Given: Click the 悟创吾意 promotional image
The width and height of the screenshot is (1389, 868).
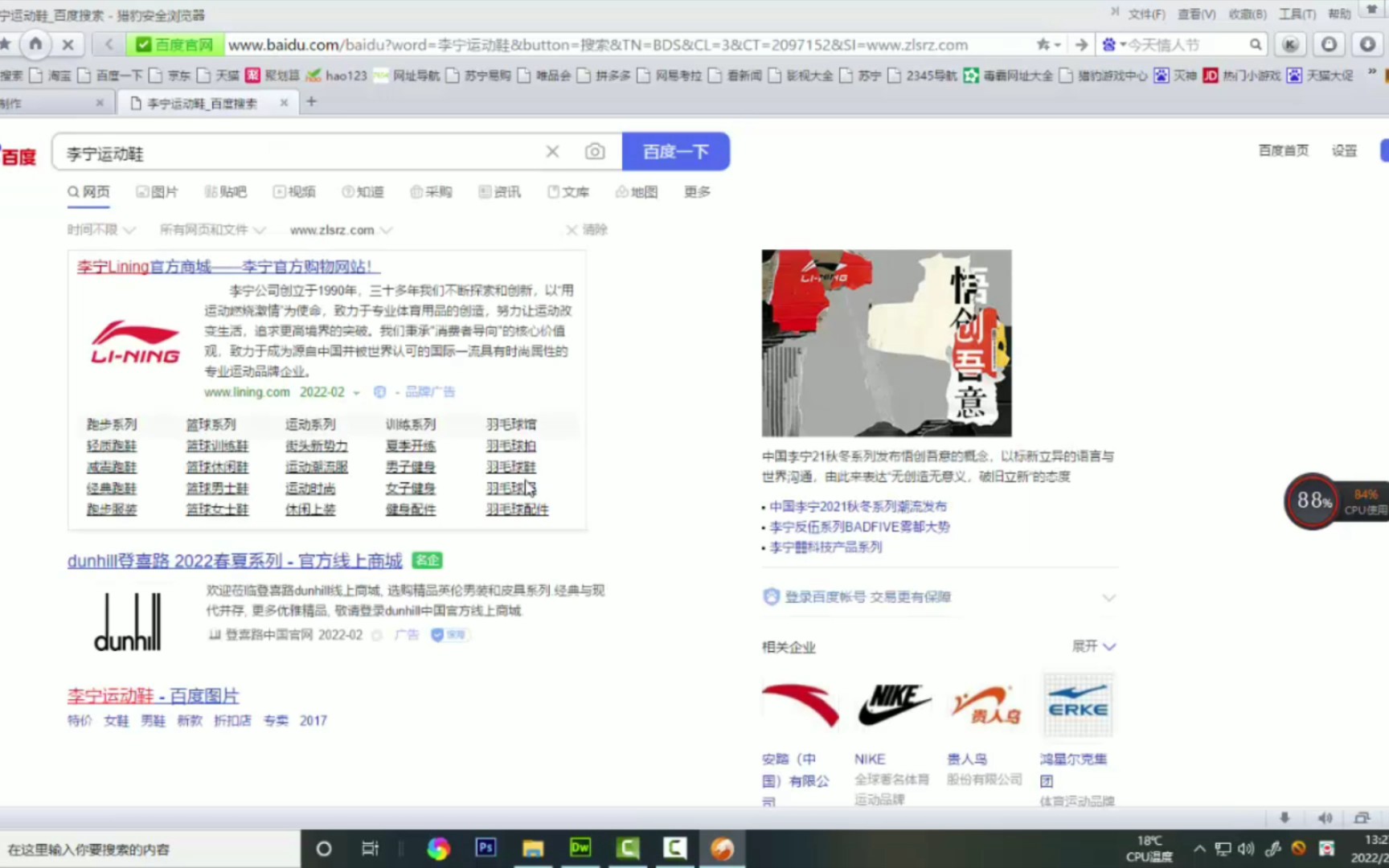Looking at the screenshot, I should pos(887,343).
